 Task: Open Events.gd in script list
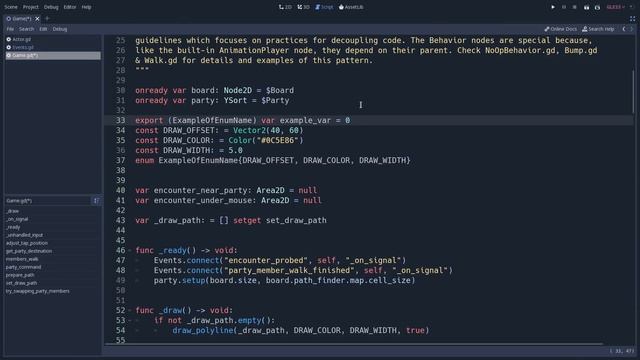(x=53, y=47)
